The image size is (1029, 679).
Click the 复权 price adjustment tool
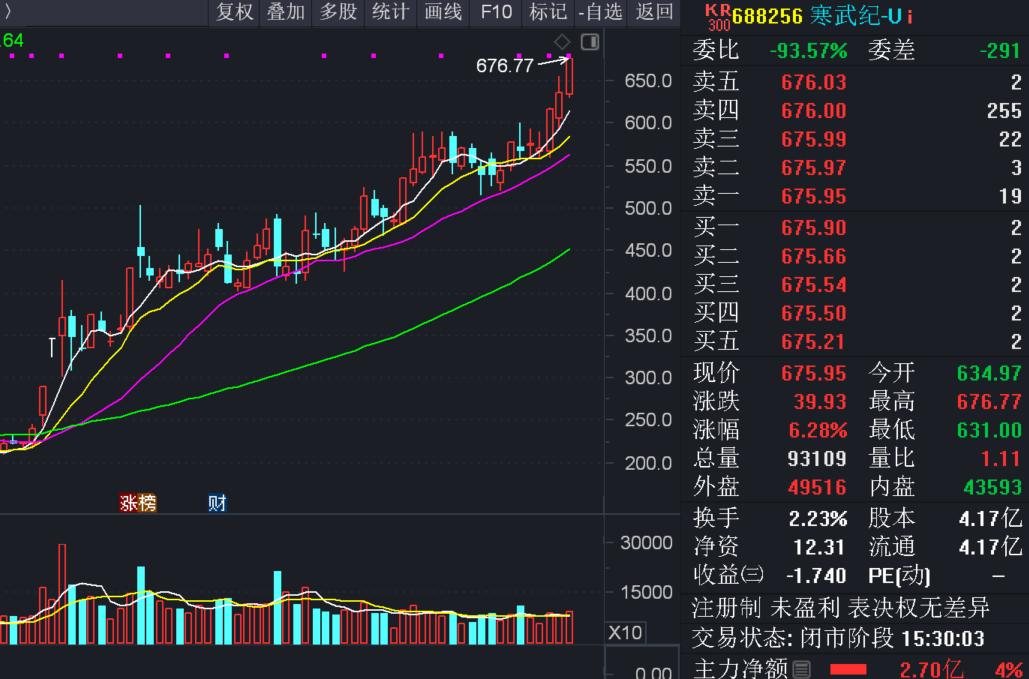tap(233, 14)
